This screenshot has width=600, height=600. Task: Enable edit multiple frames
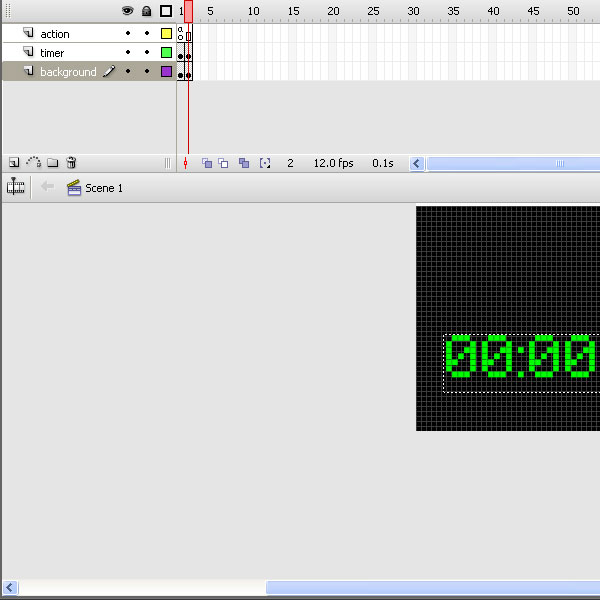244,163
